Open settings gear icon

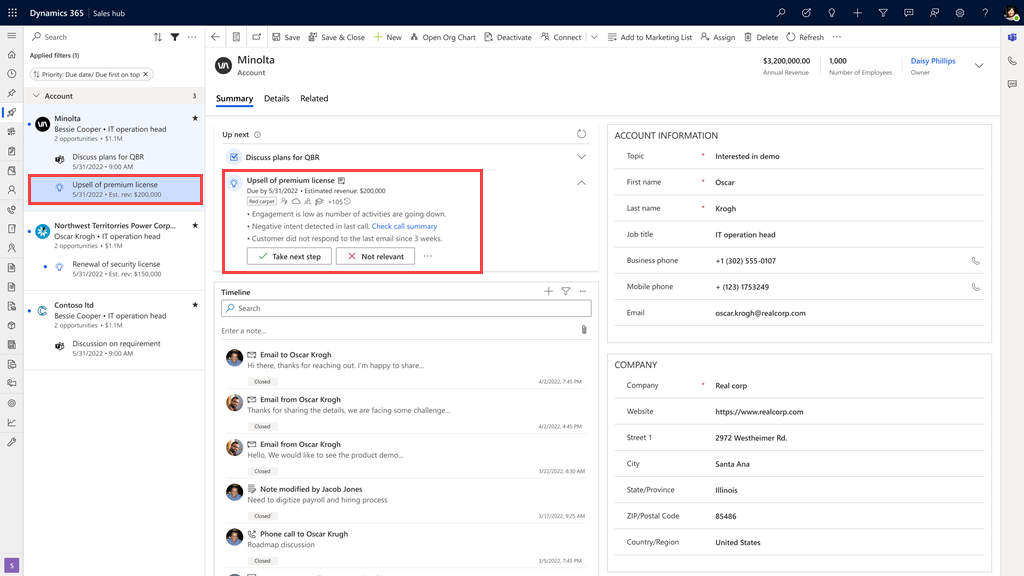(x=960, y=13)
